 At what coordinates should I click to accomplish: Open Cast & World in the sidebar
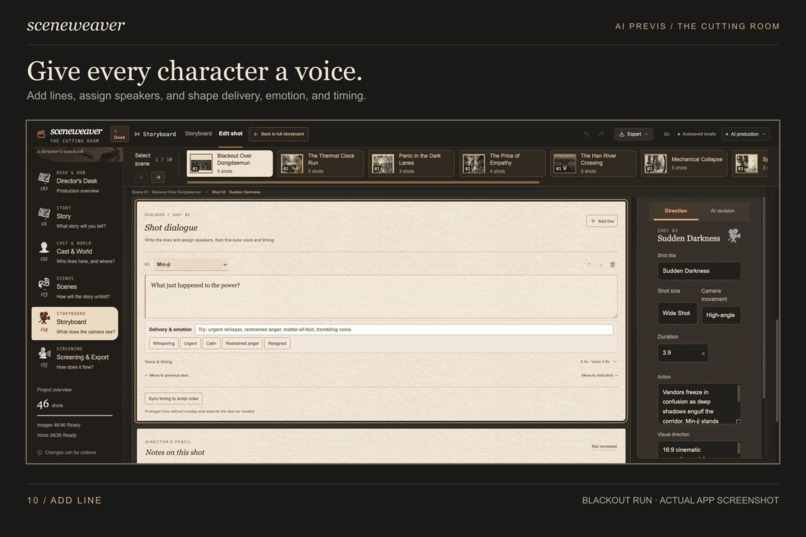tap(77, 251)
